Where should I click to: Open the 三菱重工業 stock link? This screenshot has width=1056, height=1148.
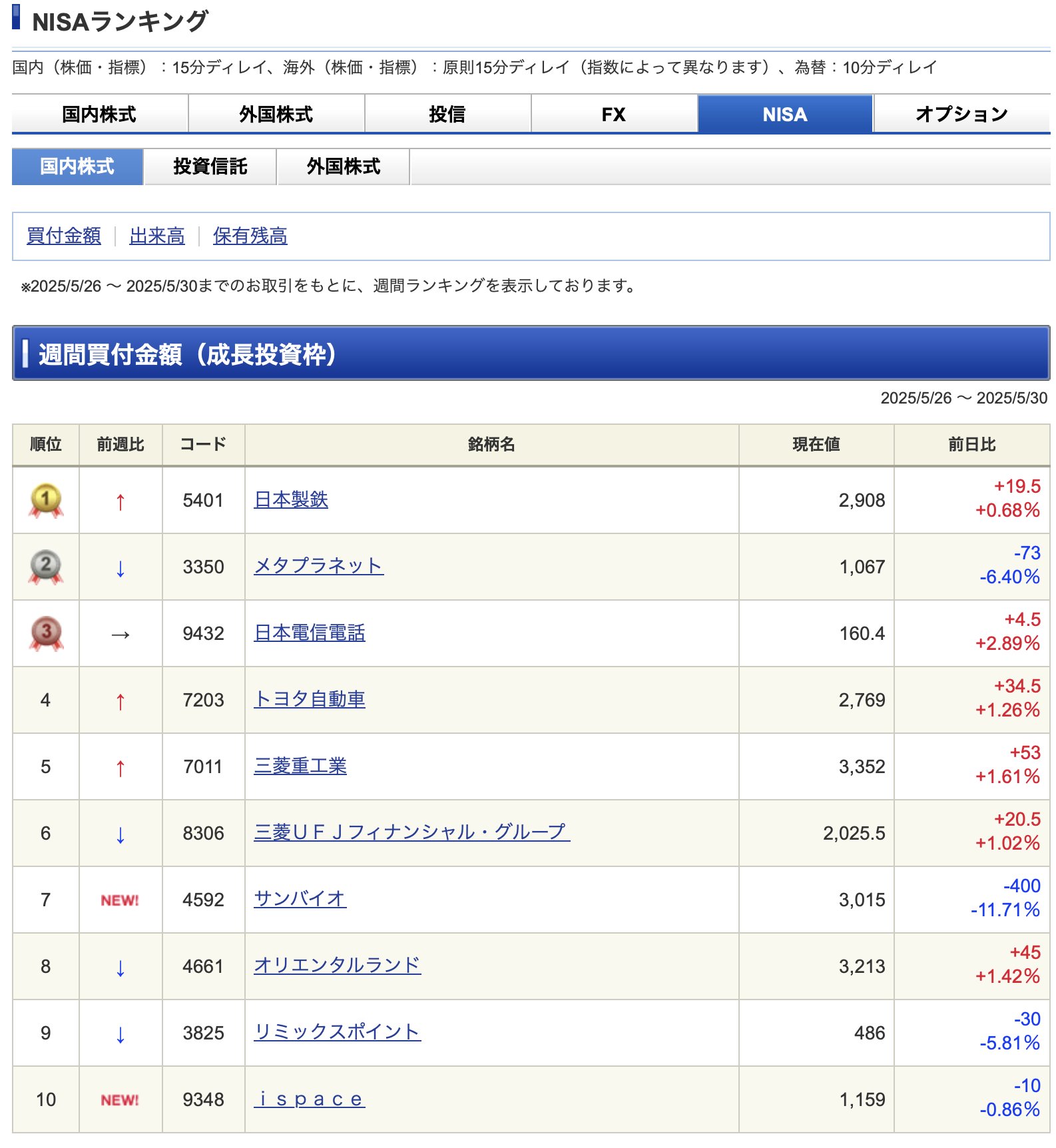(x=300, y=766)
